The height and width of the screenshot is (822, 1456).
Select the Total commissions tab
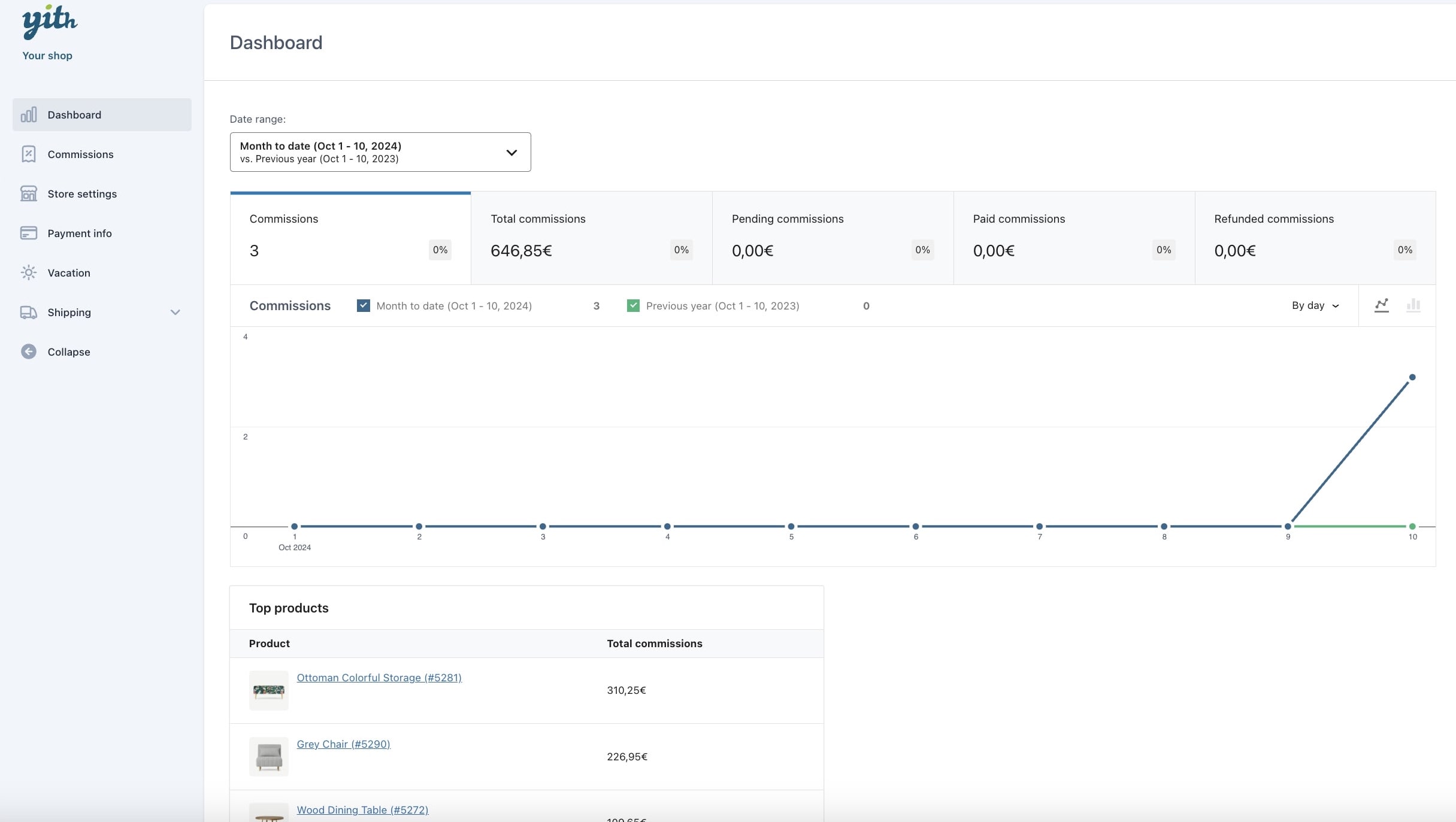tap(591, 238)
